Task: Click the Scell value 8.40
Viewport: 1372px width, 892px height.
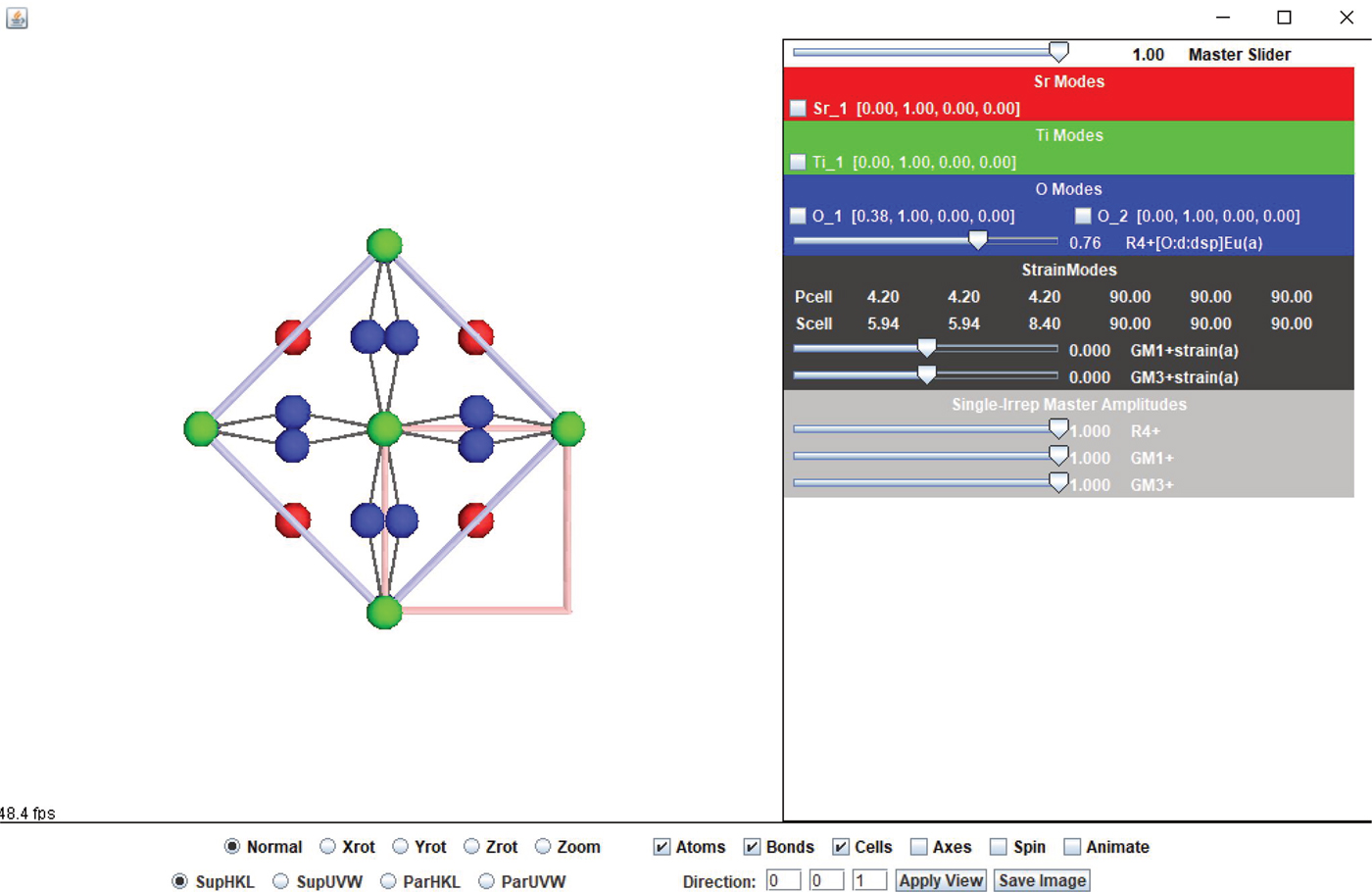Action: click(1045, 323)
